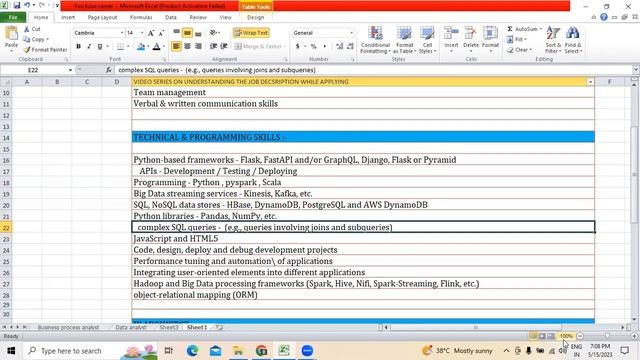This screenshot has height=360, width=640.
Task: Open the AutoSum dropdown
Action: 541,29
